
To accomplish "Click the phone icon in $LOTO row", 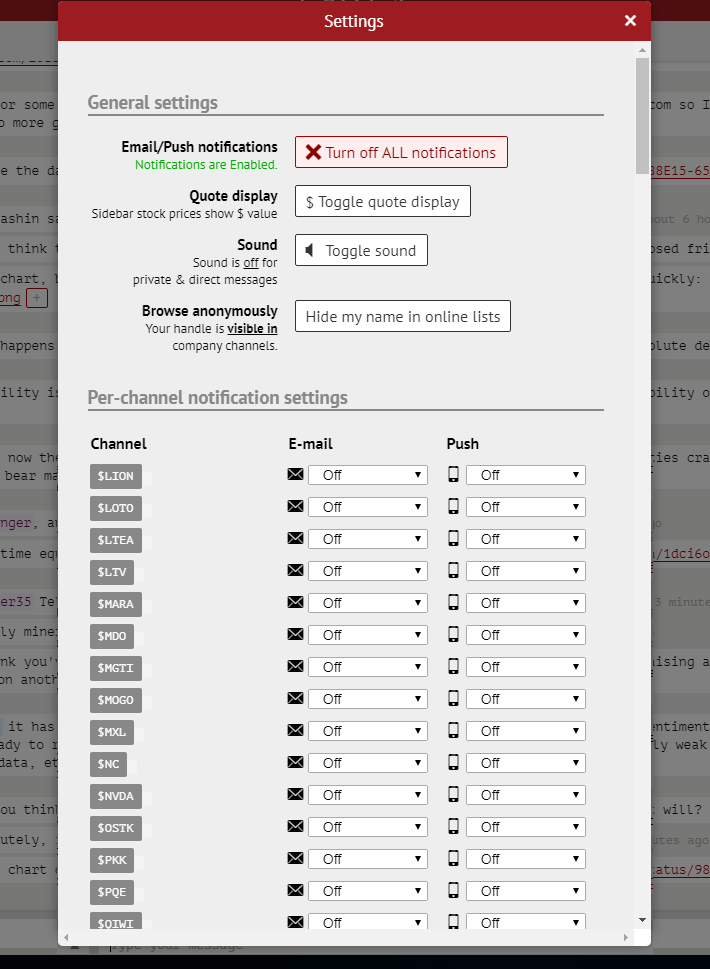I will pyautogui.click(x=454, y=506).
